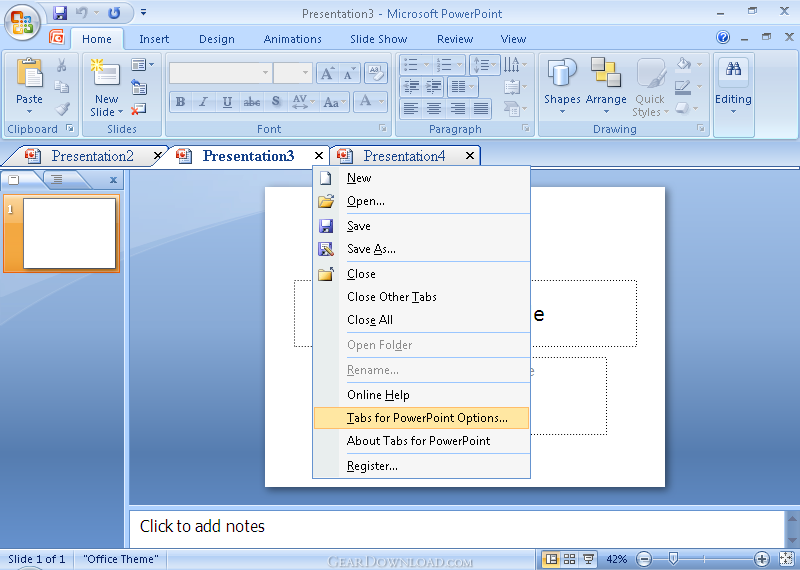Select Close Other Tabs from context menu
Image resolution: width=800 pixels, height=570 pixels.
(421, 297)
